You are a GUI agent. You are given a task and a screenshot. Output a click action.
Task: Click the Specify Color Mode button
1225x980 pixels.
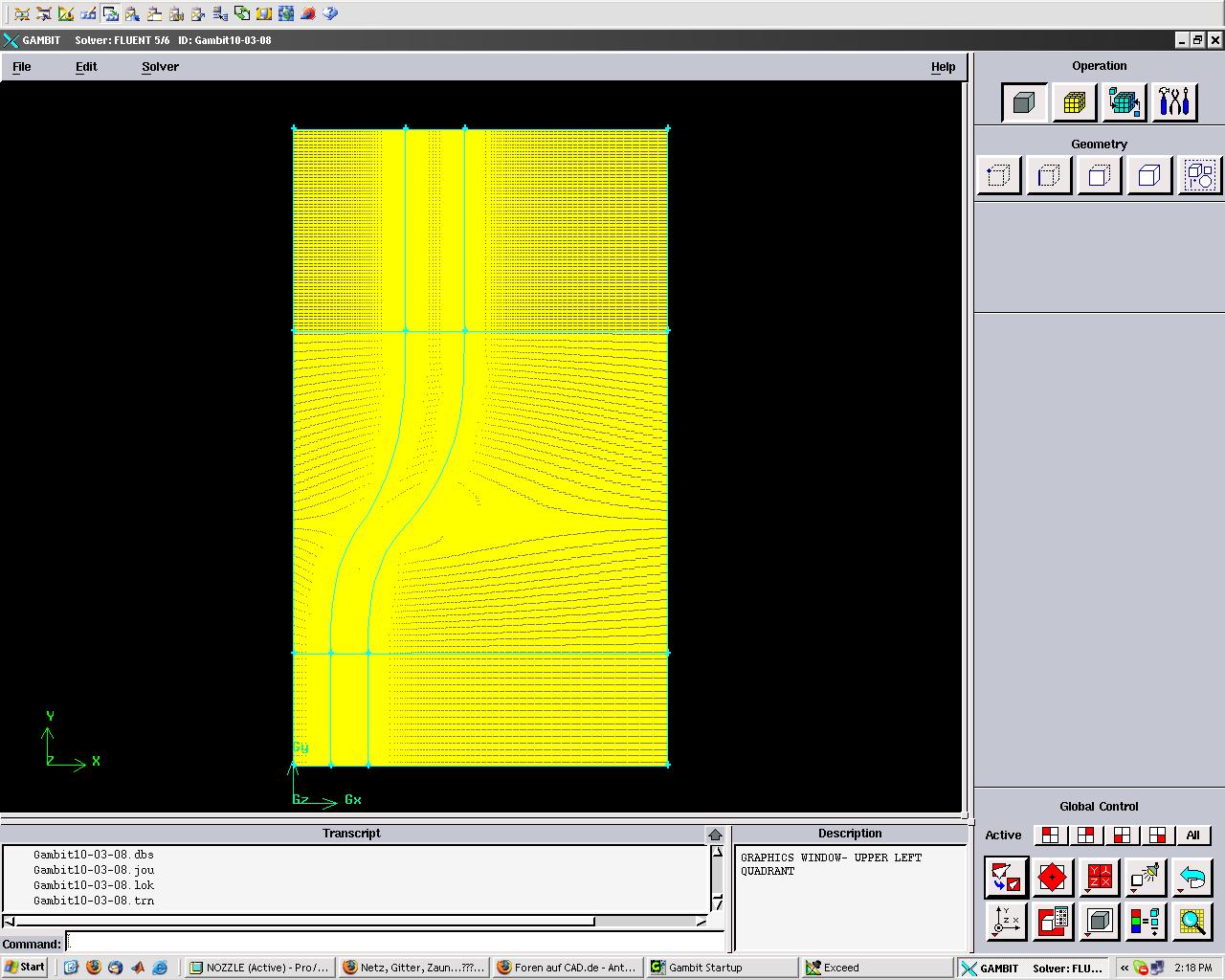click(x=1146, y=922)
